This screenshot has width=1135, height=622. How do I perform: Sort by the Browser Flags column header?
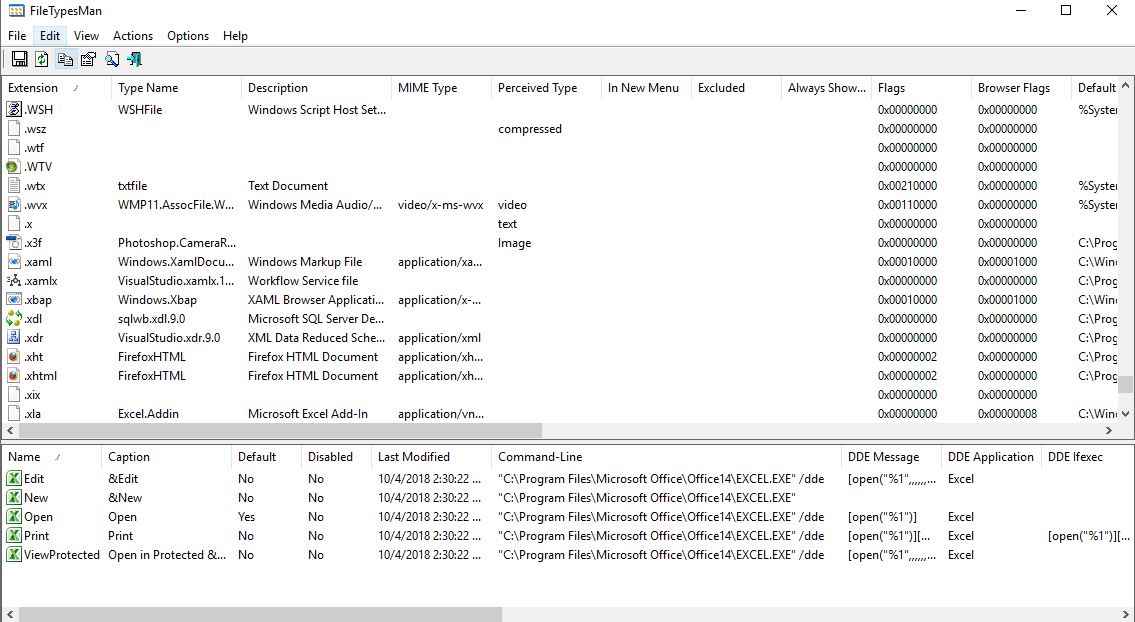coord(1021,88)
